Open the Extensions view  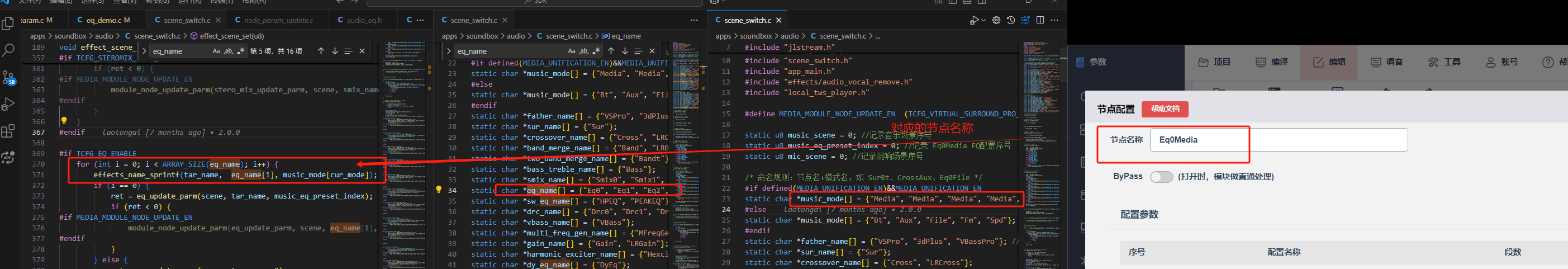pos(8,131)
